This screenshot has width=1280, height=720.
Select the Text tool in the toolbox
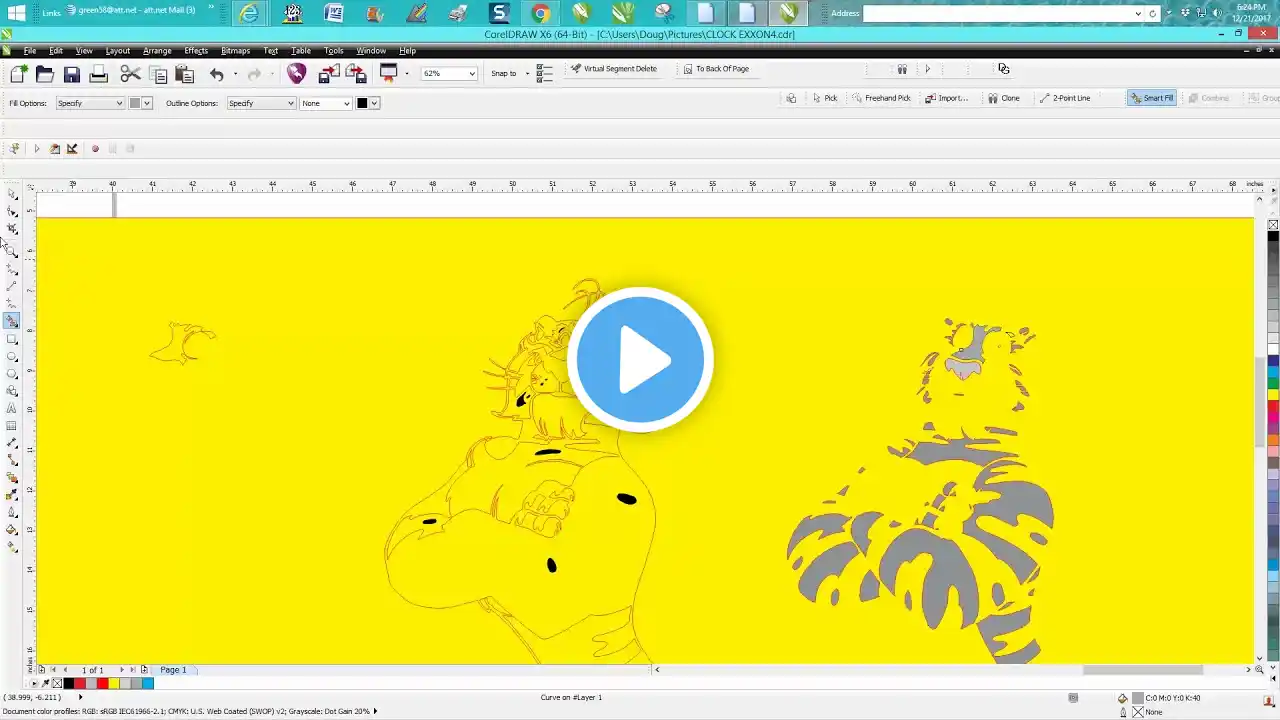pyautogui.click(x=12, y=408)
